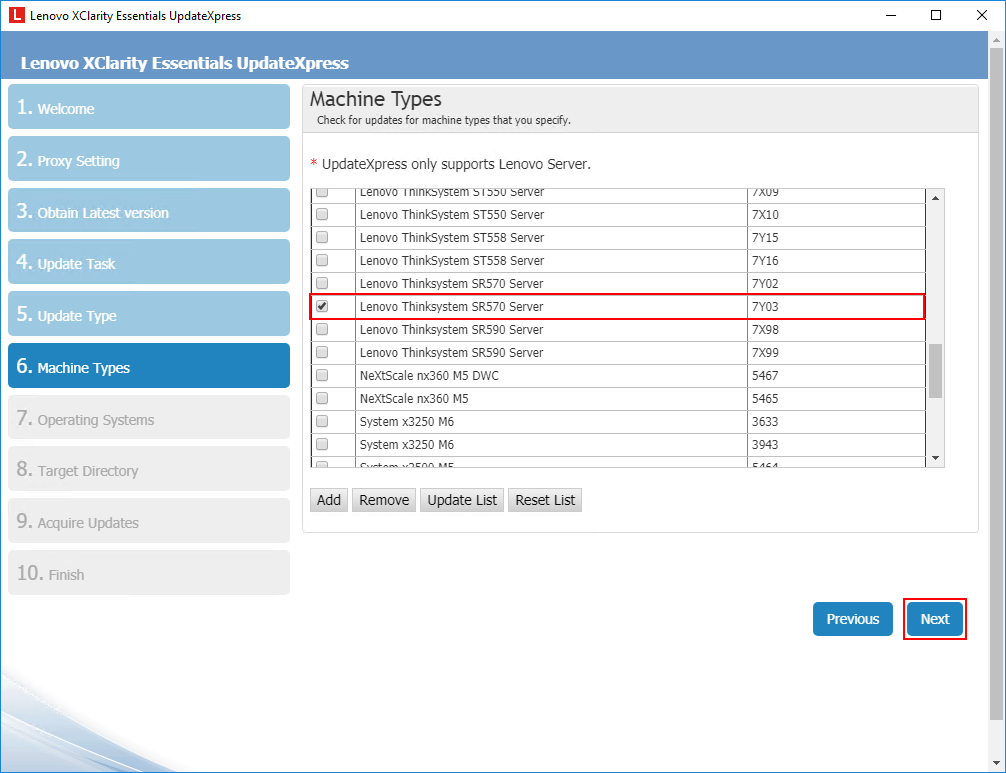Click the Acquire Updates step
This screenshot has height=773, width=1006.
(149, 521)
